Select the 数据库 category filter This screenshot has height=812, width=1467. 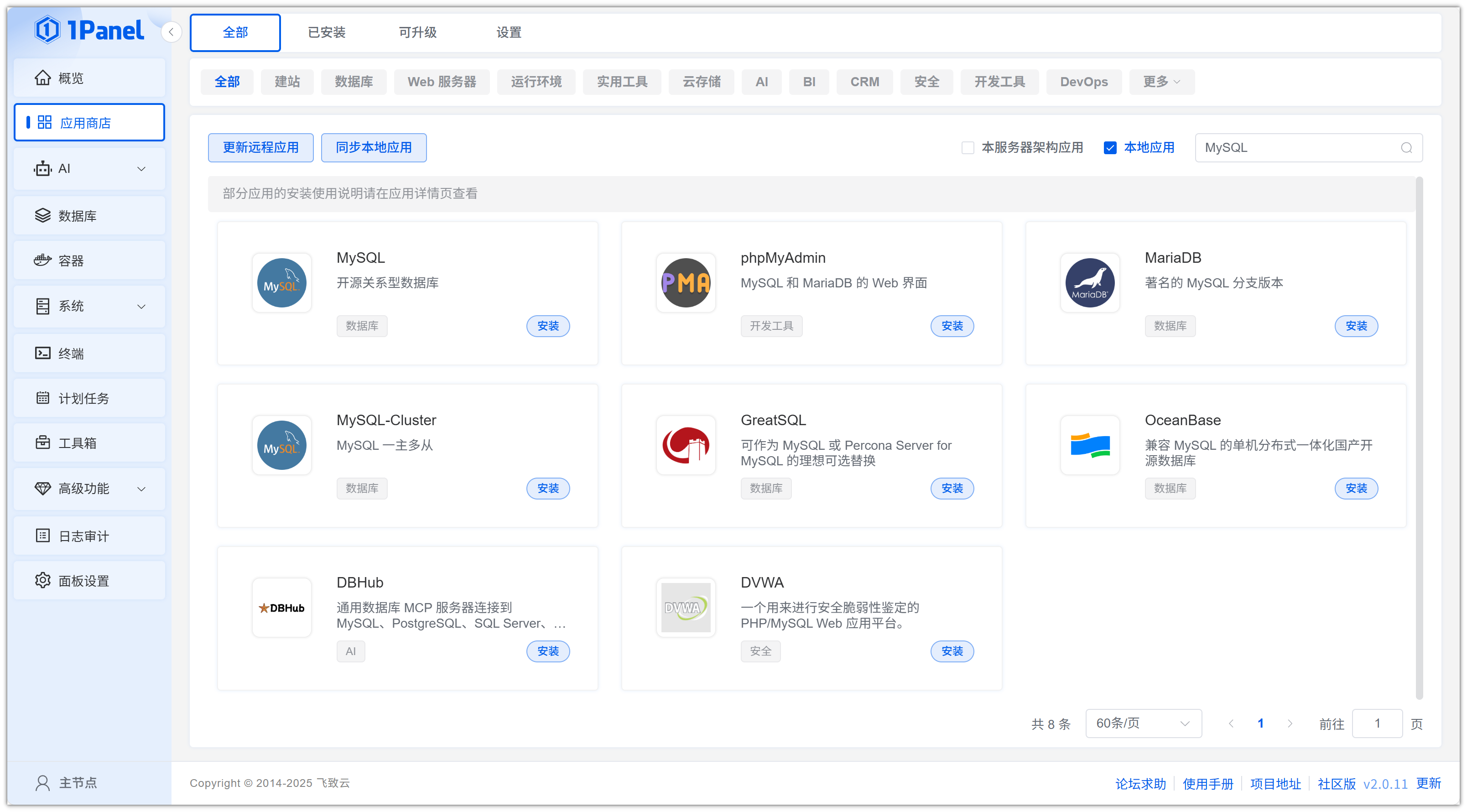point(354,82)
